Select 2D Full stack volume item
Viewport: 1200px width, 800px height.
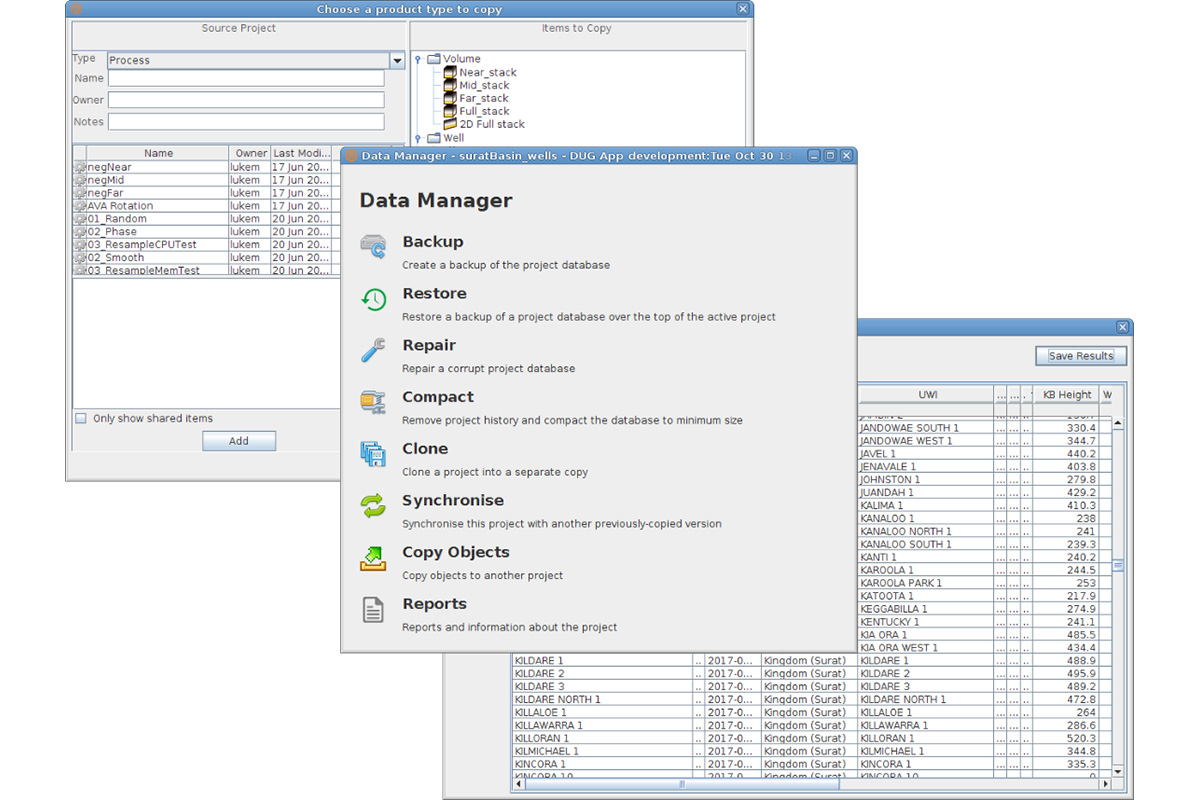click(491, 125)
